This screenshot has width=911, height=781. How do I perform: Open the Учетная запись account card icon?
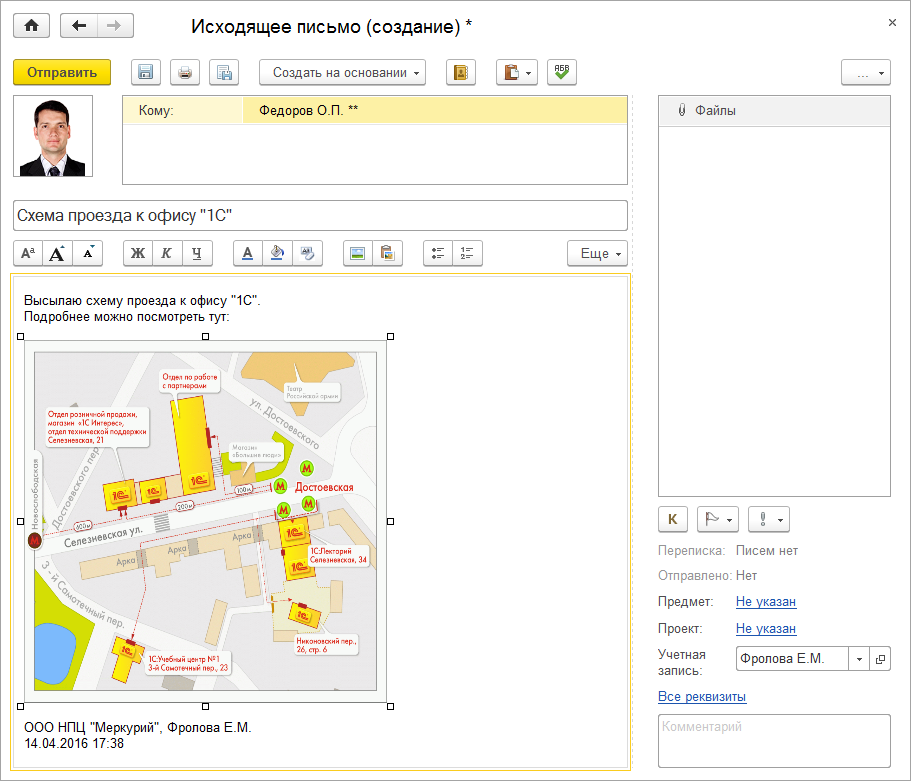(880, 659)
